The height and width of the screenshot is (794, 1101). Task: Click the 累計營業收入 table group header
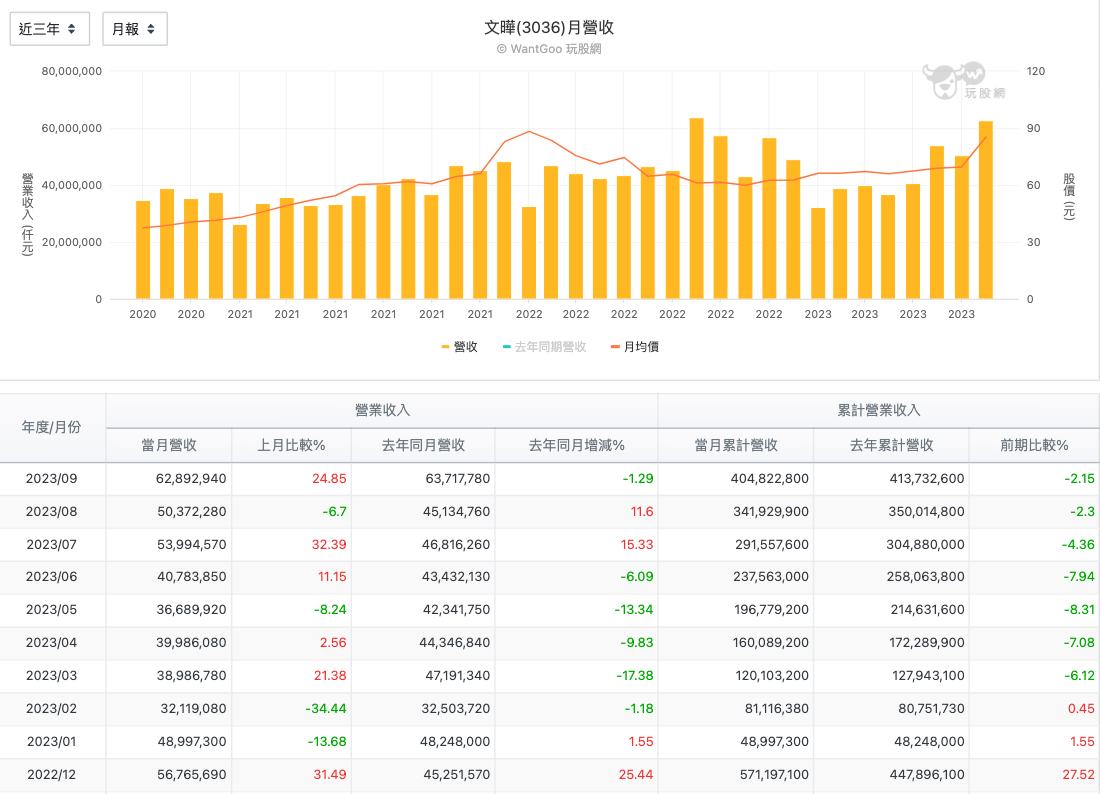tap(878, 410)
